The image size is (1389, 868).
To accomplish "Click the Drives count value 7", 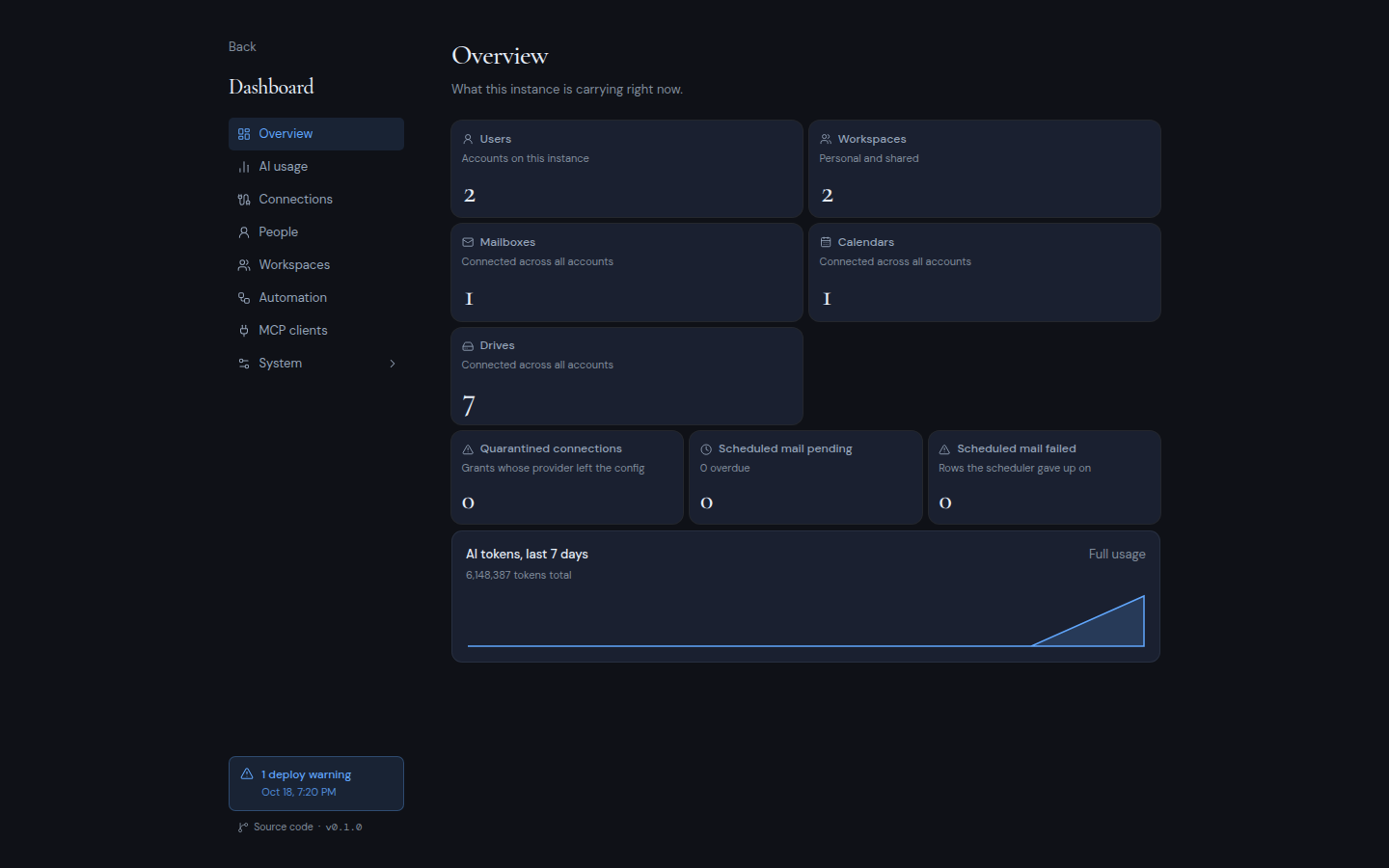I will (x=469, y=406).
